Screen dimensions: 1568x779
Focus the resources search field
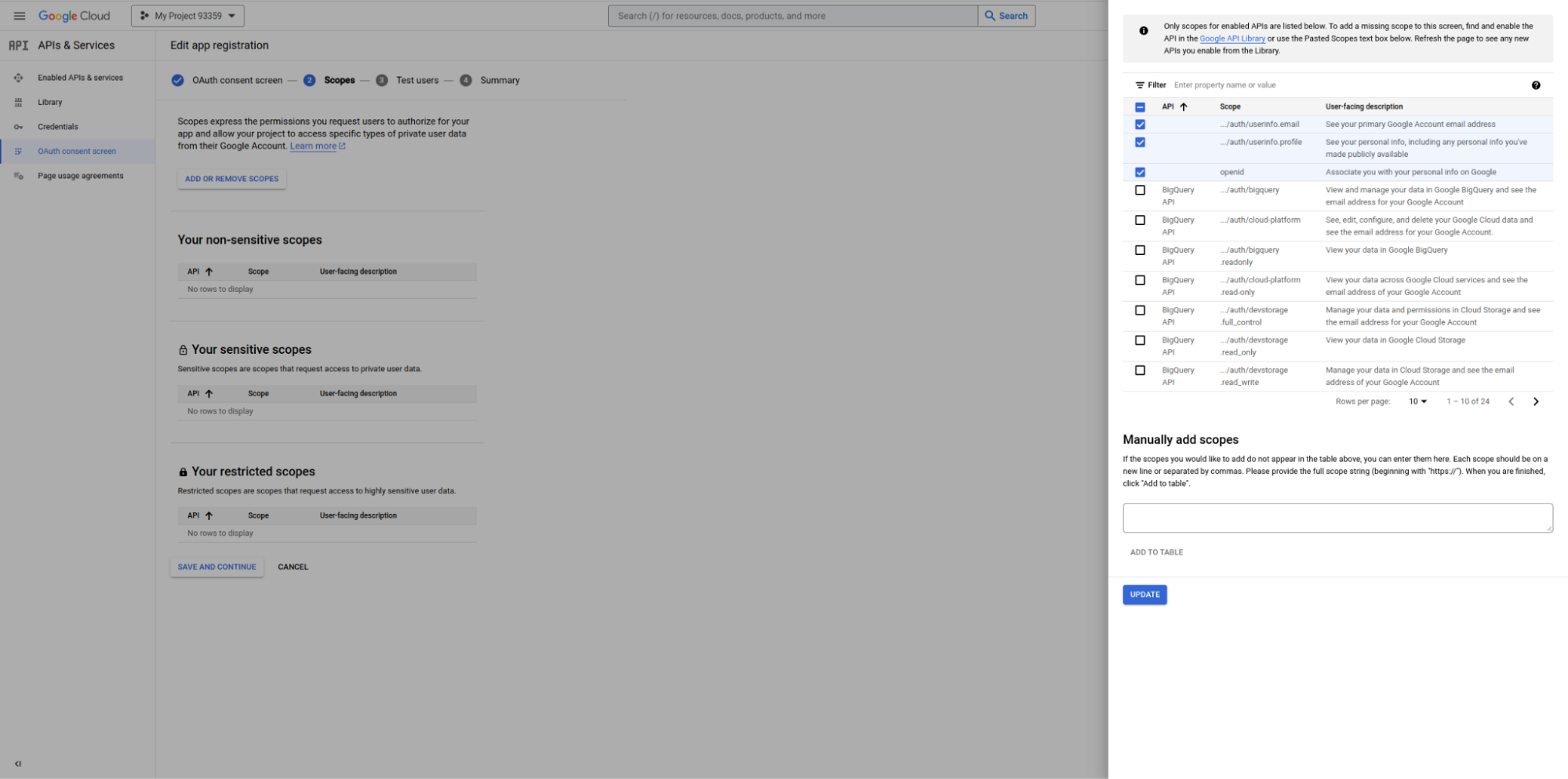(792, 16)
